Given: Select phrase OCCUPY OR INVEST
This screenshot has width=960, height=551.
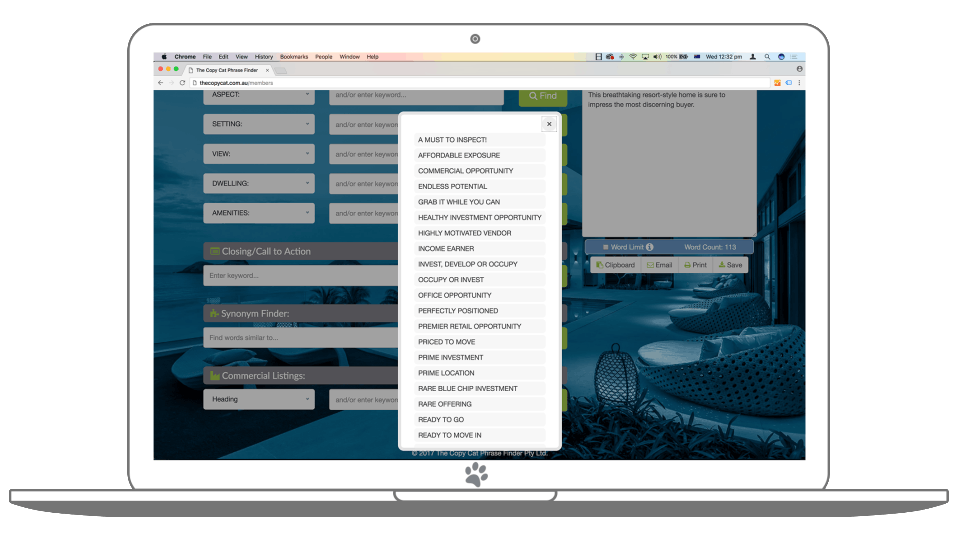Looking at the screenshot, I should (479, 280).
